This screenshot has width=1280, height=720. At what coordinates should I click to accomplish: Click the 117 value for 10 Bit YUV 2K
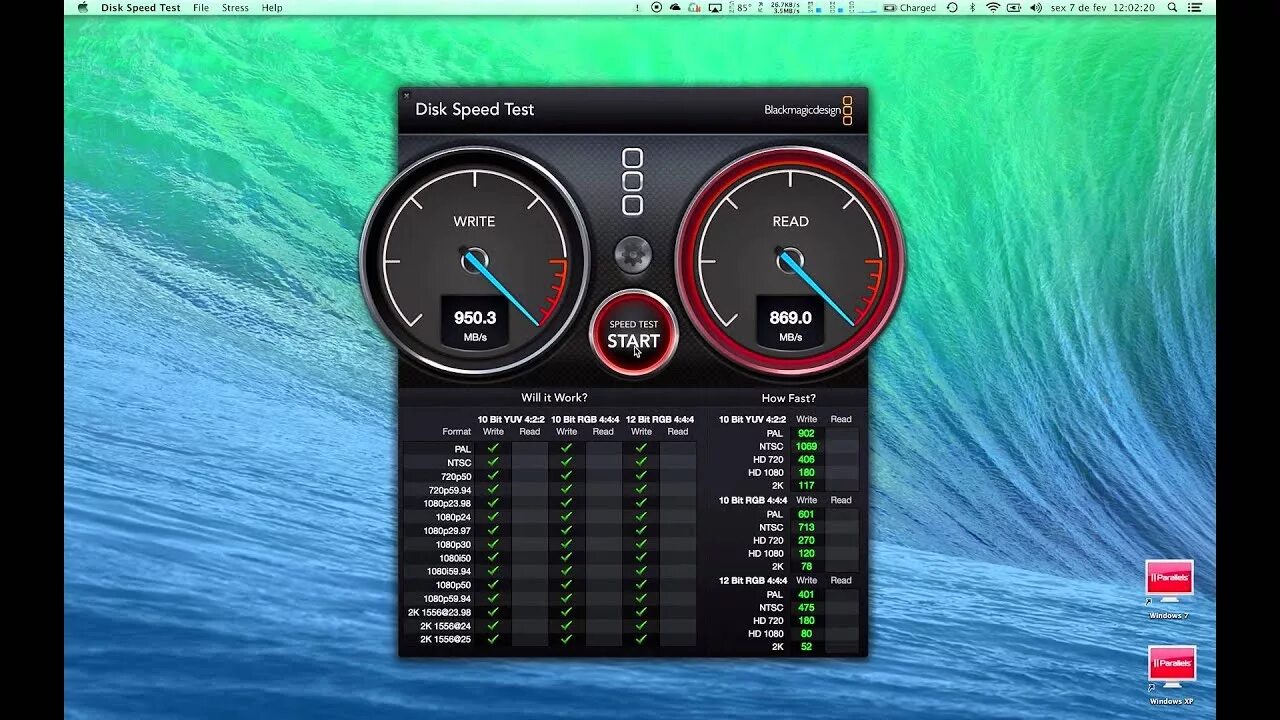point(806,486)
